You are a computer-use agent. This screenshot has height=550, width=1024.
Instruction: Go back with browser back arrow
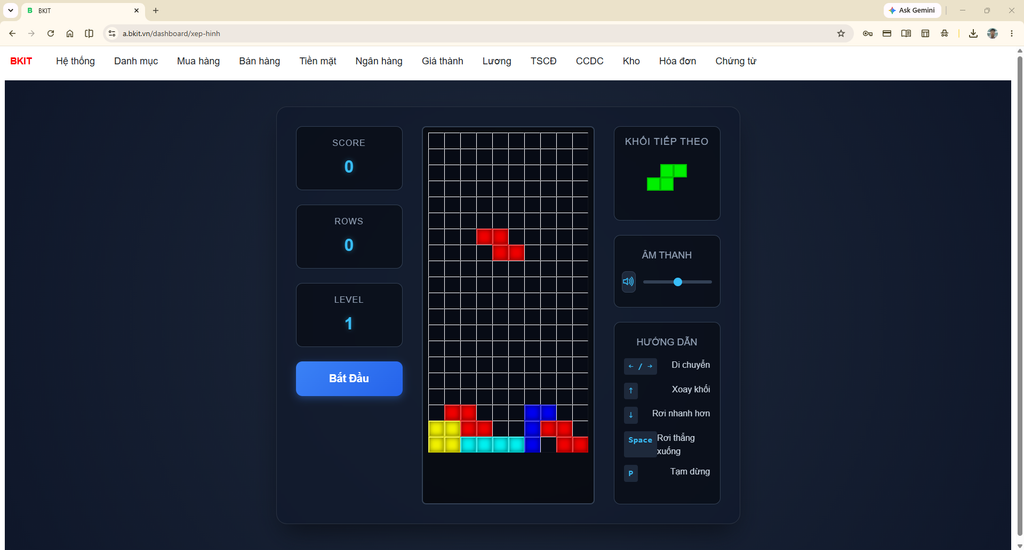point(12,33)
